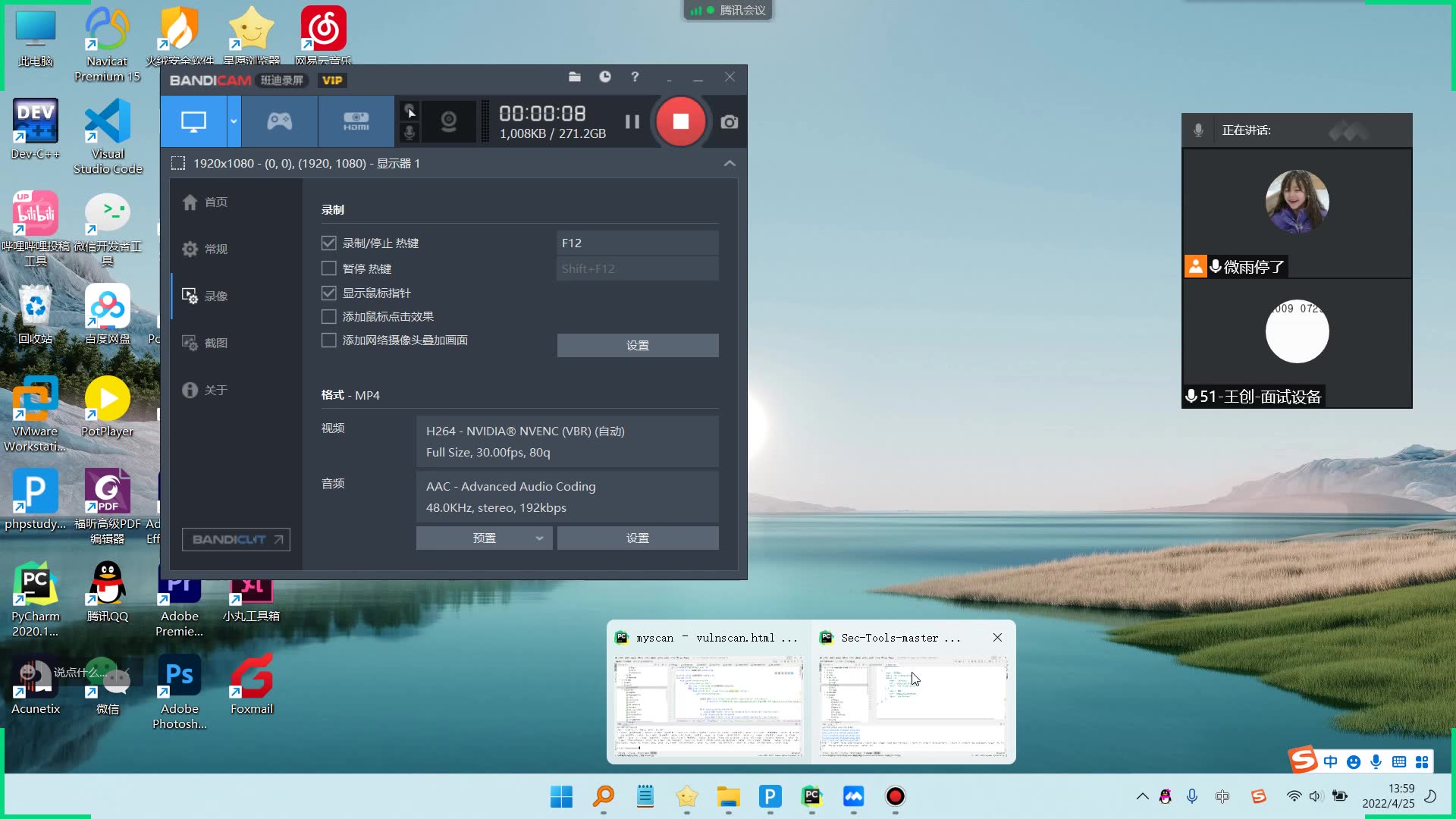Open Sec-Tools-master window thumbnail
This screenshot has height=819, width=1456.
913,707
